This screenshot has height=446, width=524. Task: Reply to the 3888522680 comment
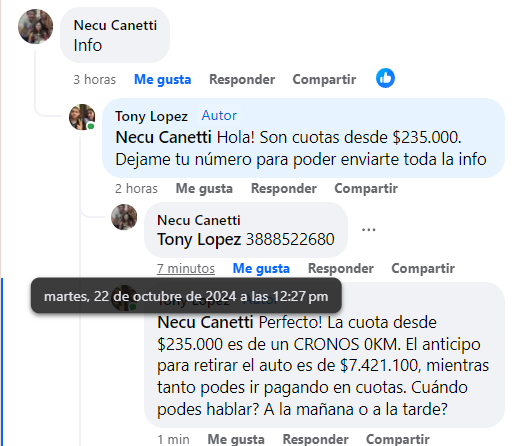click(341, 268)
